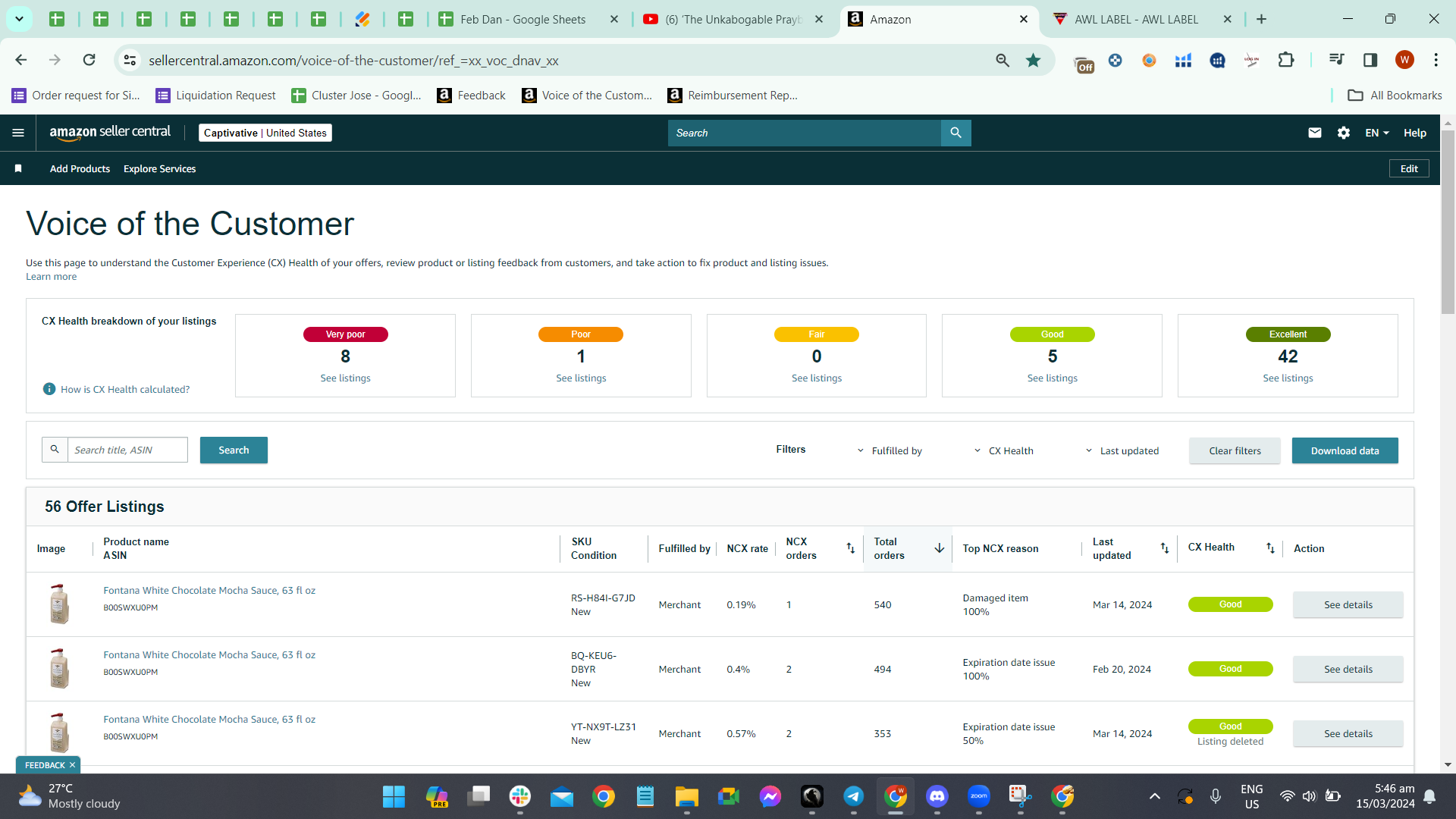Open Messenger from the taskbar
1456x819 pixels.
coord(770,796)
